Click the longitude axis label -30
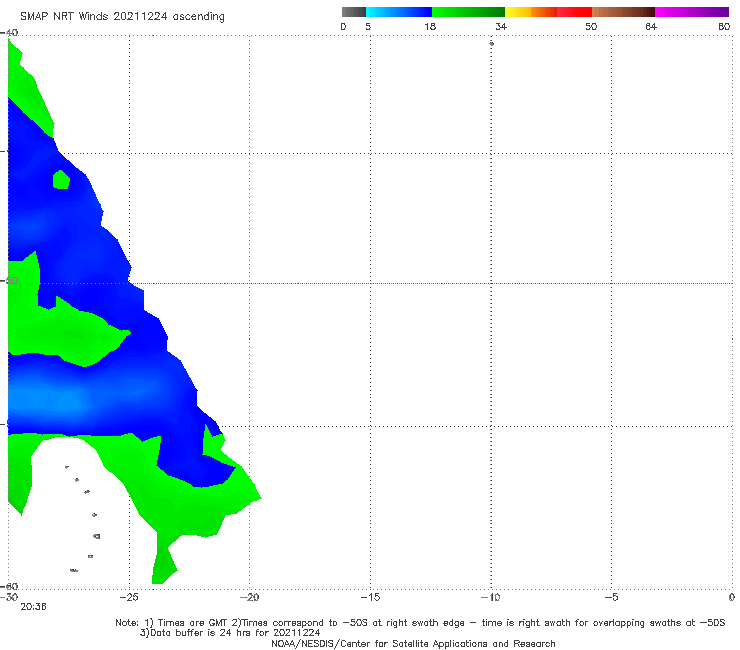This screenshot has height=650, width=740. point(9,597)
